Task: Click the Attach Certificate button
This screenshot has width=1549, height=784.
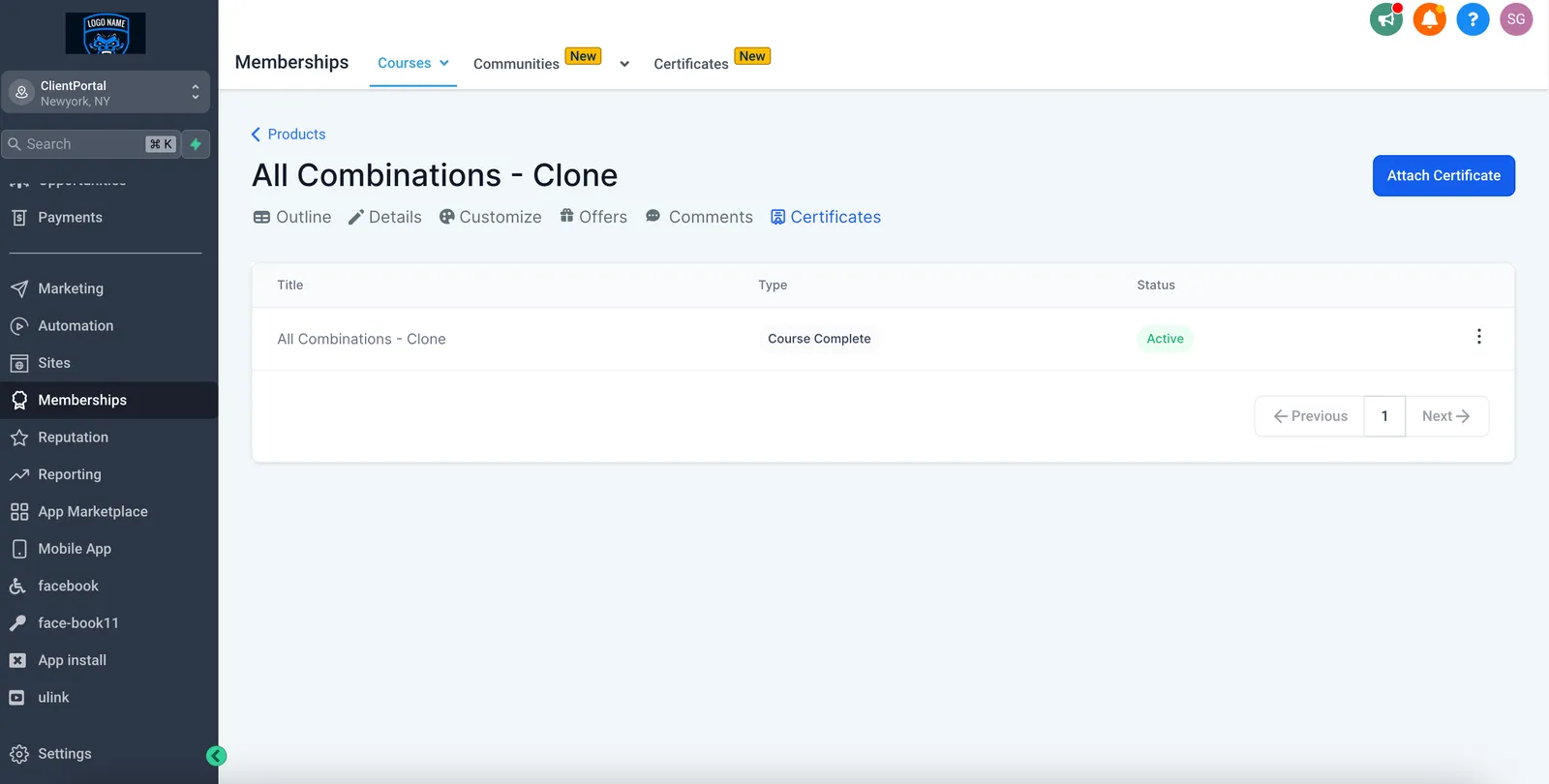Action: (x=1443, y=175)
